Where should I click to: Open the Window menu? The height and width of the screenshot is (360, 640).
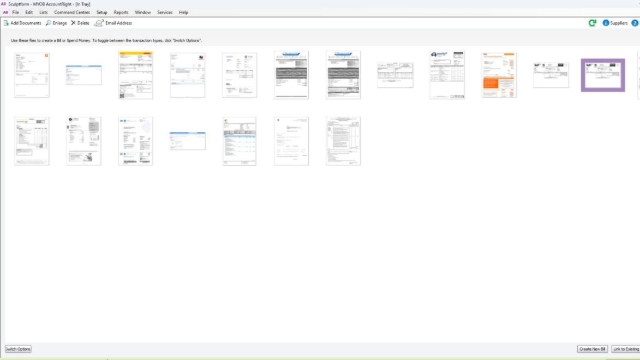tap(142, 12)
